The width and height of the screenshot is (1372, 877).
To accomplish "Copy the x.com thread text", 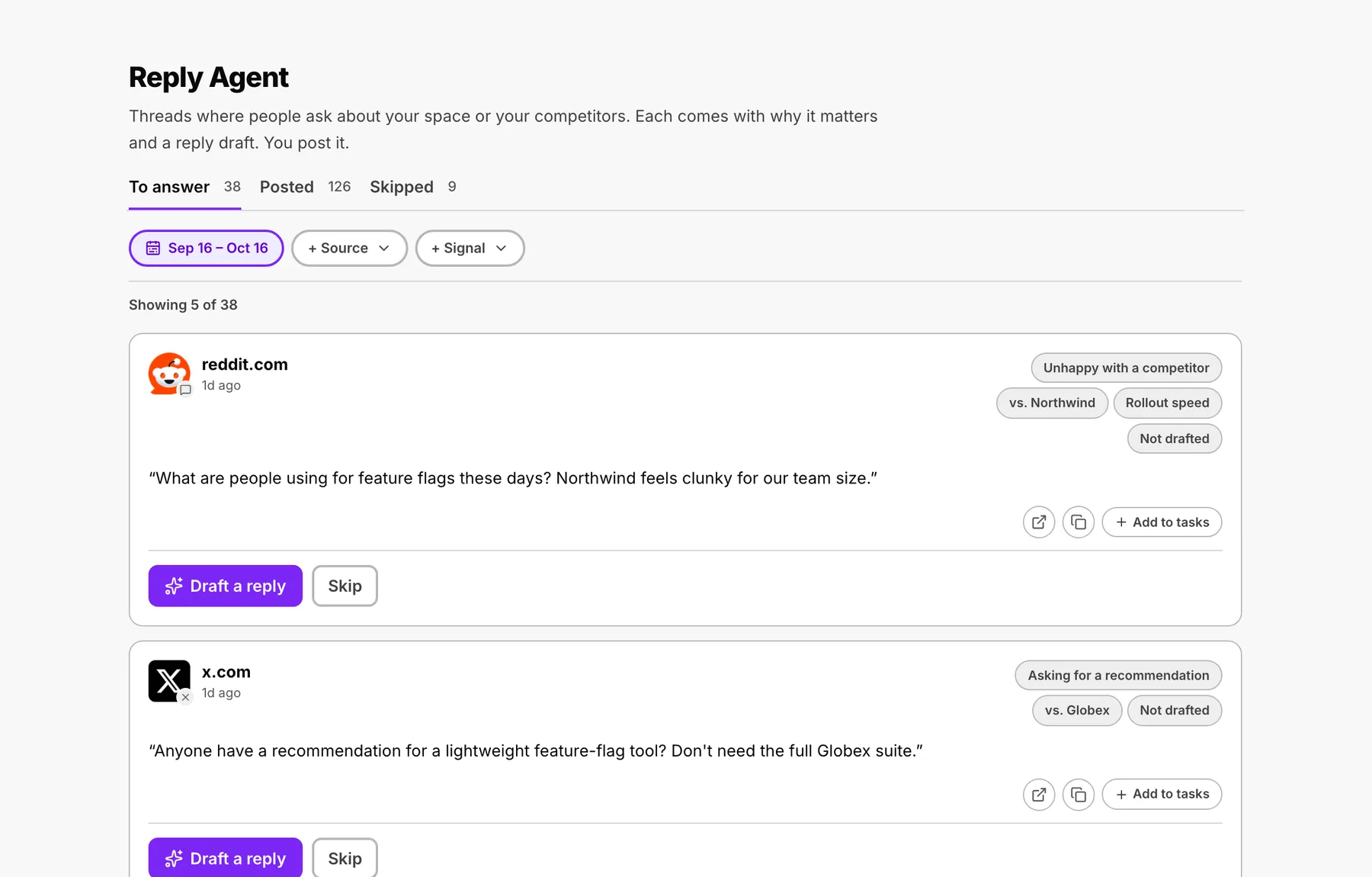I will click(x=1079, y=795).
